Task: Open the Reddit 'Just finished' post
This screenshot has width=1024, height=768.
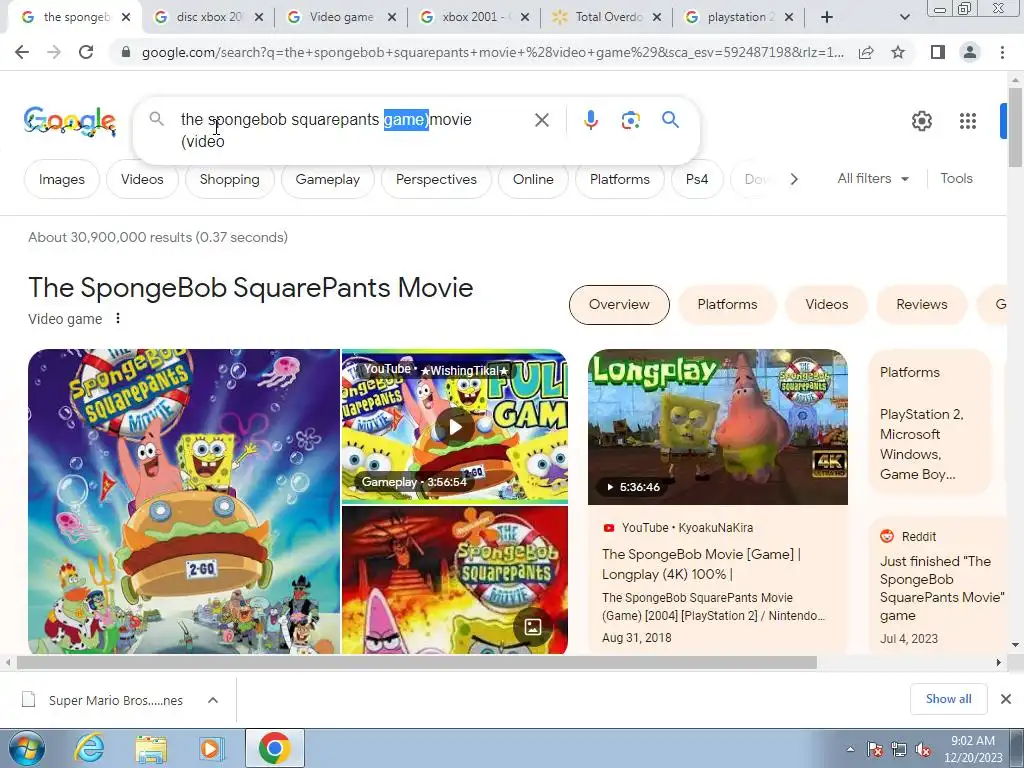Action: click(x=942, y=588)
